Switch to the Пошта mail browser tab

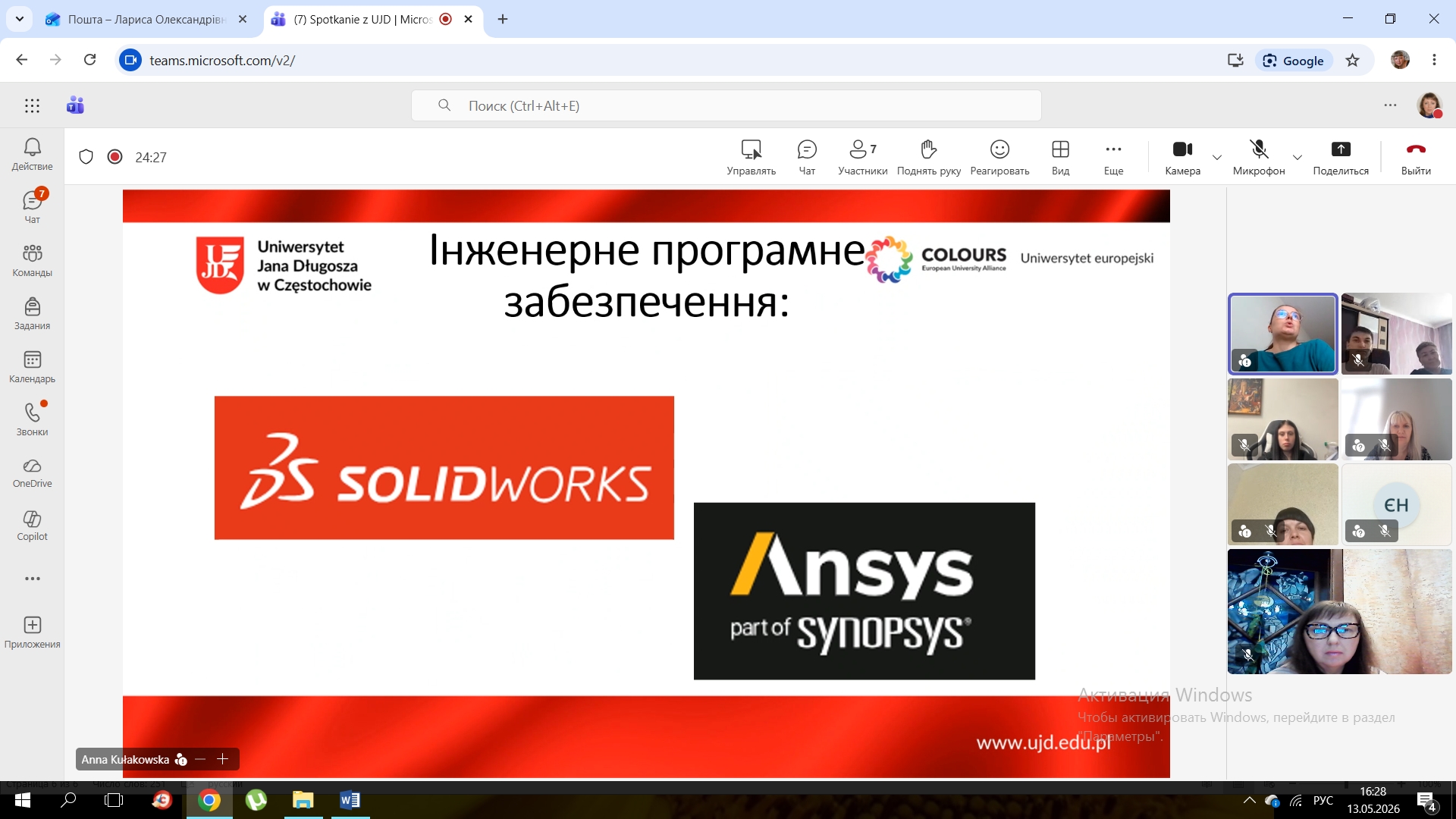click(146, 19)
